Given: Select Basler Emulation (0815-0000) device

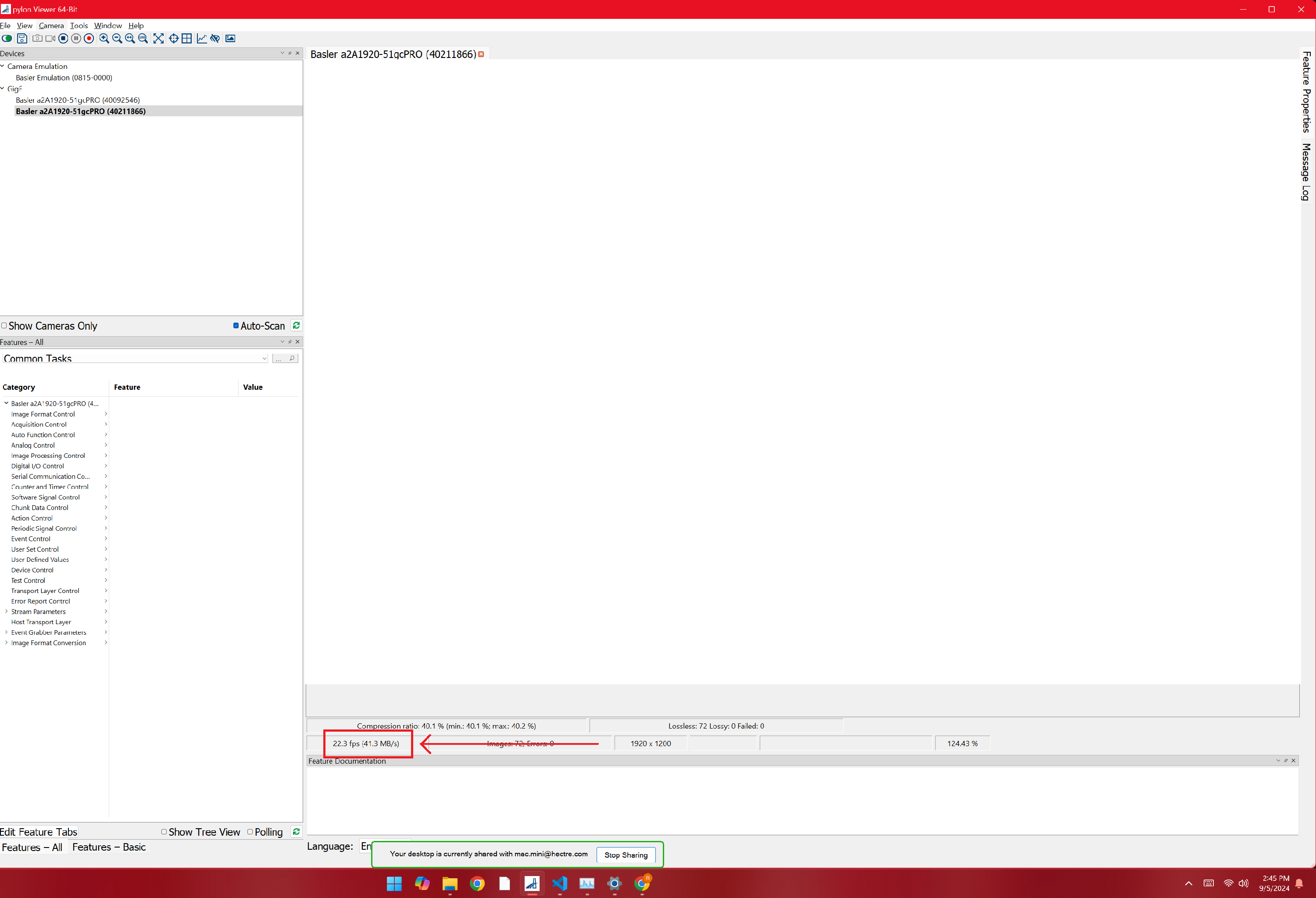Looking at the screenshot, I should (64, 78).
